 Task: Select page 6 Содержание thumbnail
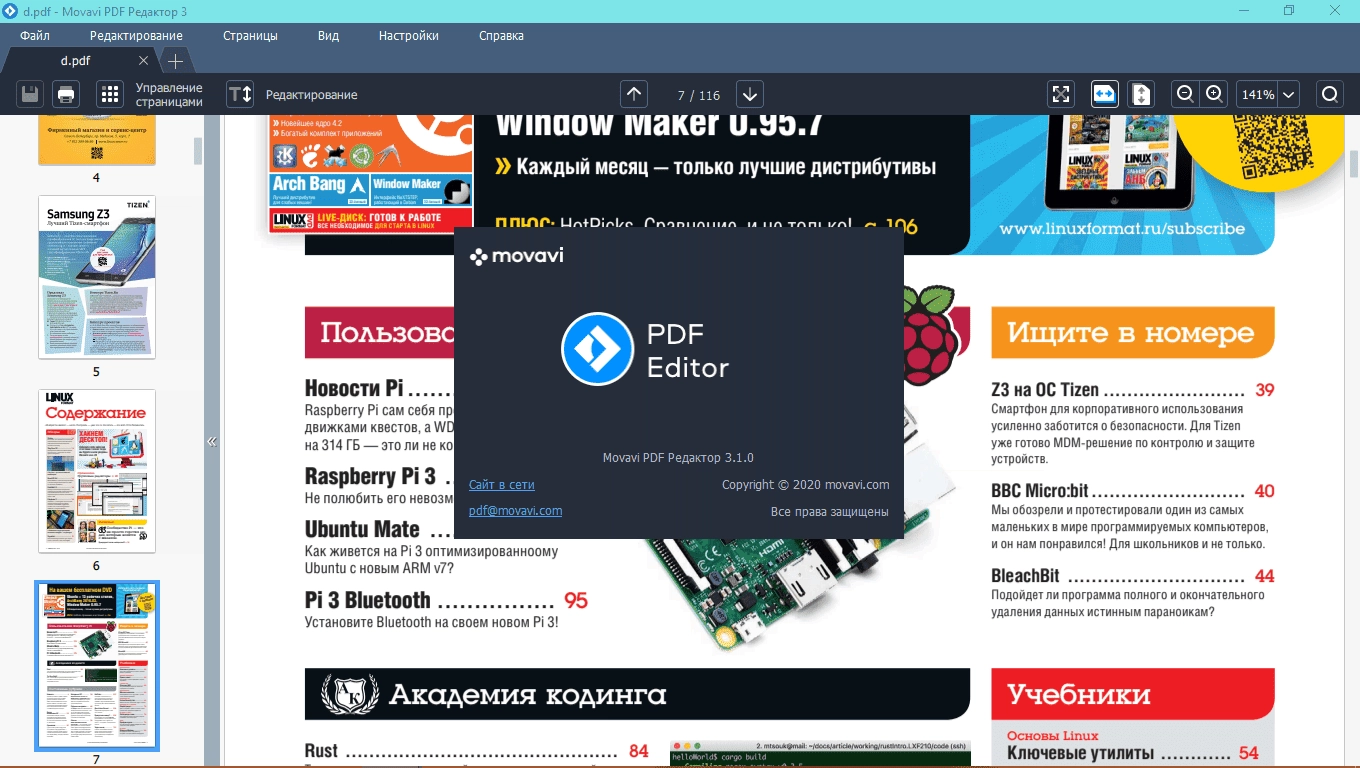click(97, 471)
